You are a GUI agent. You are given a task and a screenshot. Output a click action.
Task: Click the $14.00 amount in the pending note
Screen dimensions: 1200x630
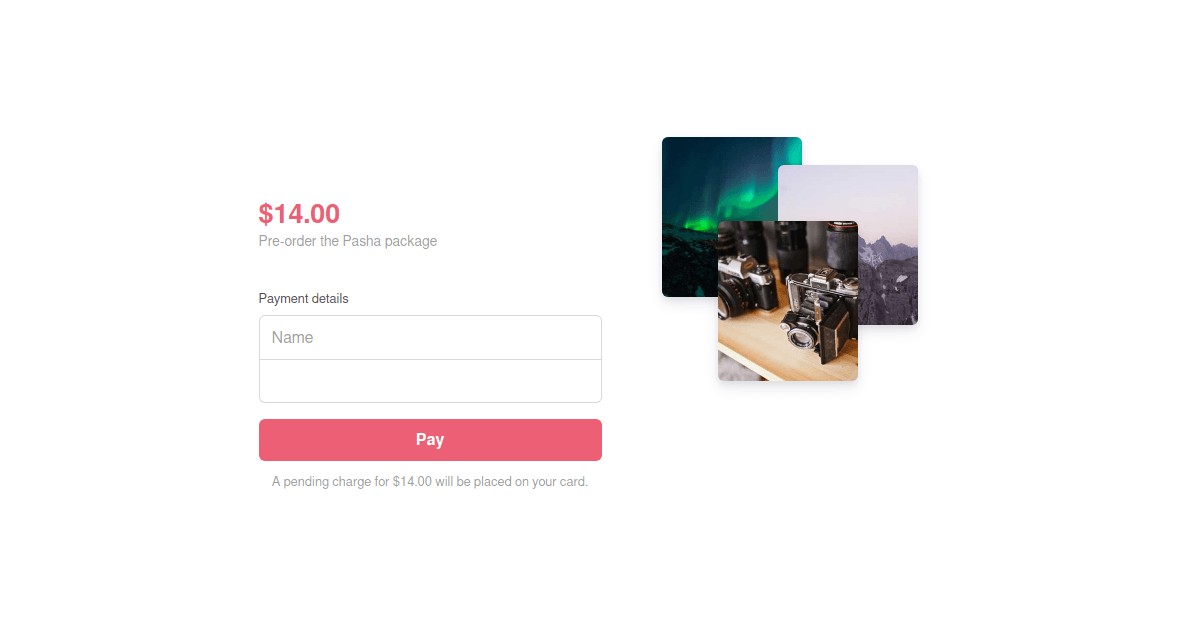tap(412, 482)
